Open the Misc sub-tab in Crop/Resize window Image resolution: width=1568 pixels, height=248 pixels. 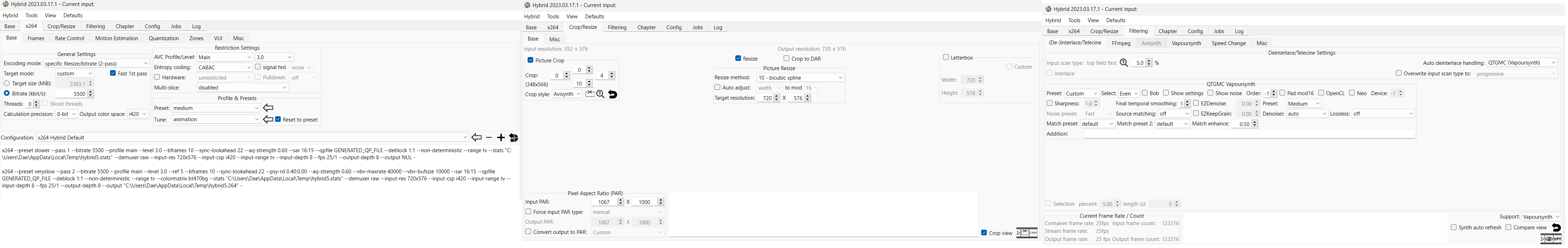tap(554, 39)
